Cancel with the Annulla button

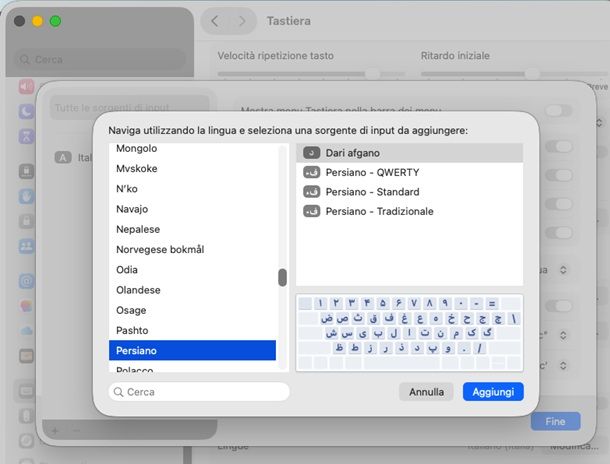[x=426, y=392]
